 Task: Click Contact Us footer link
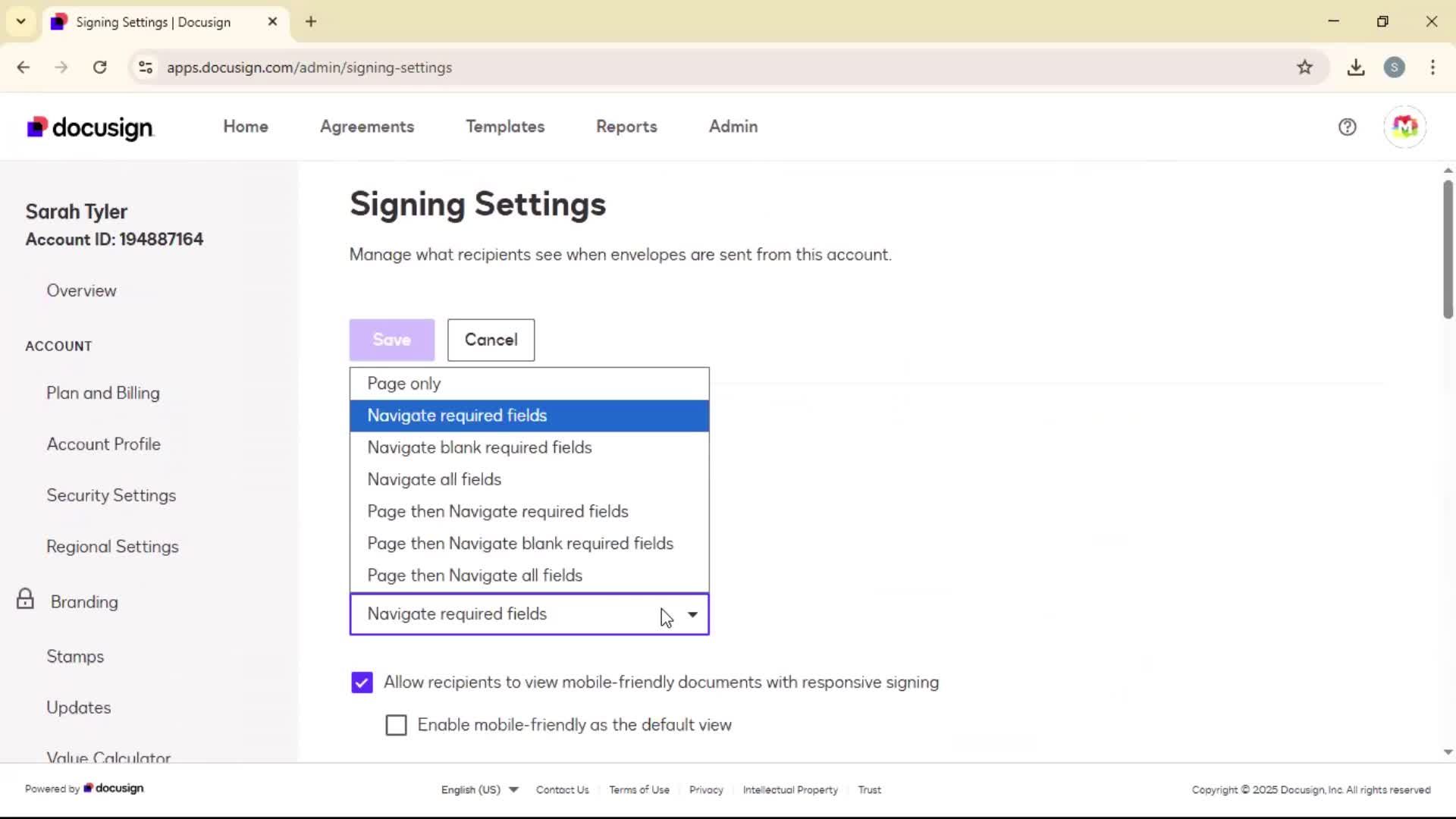[x=562, y=789]
